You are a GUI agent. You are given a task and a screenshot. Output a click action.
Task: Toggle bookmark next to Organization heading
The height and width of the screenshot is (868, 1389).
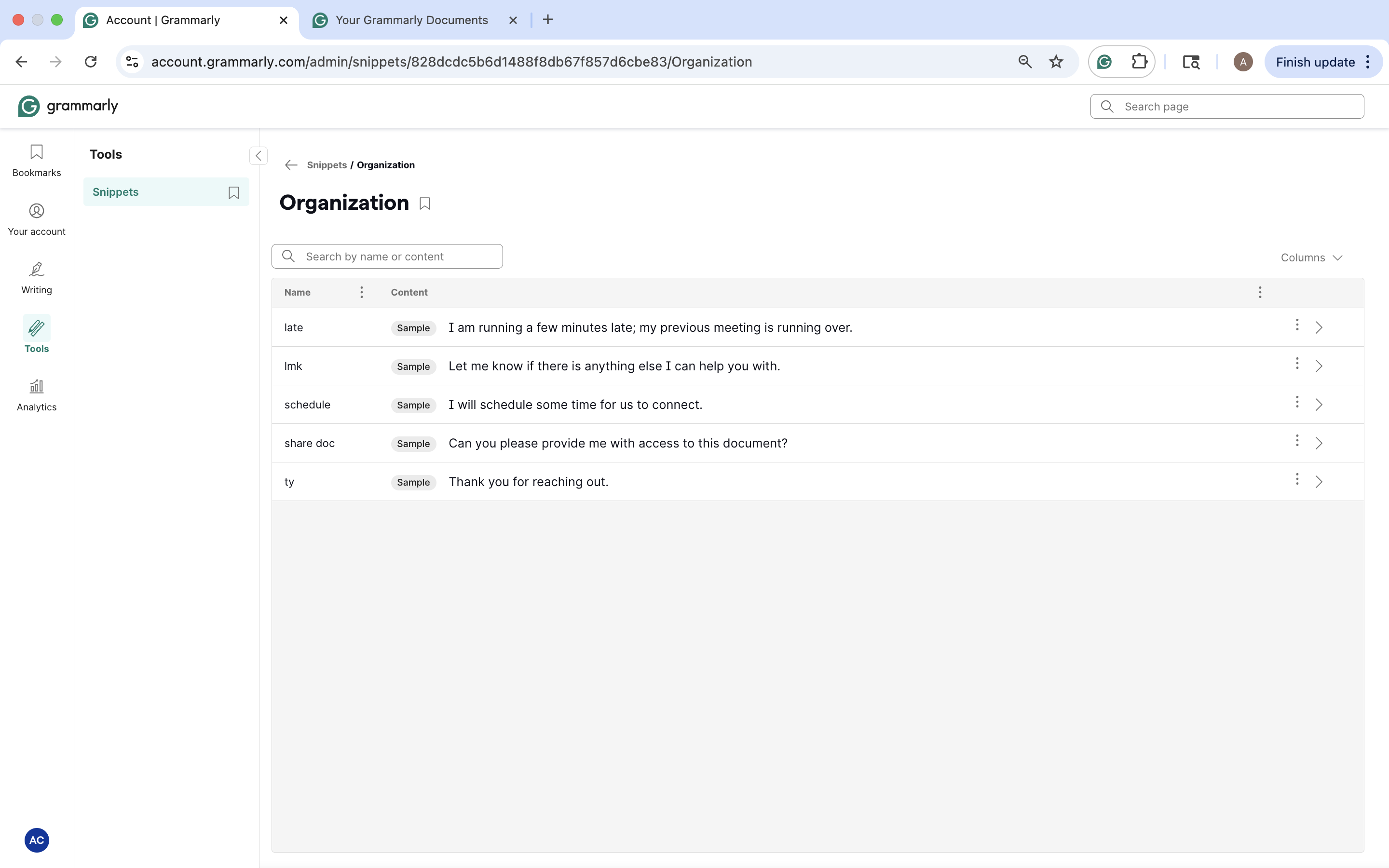[425, 204]
